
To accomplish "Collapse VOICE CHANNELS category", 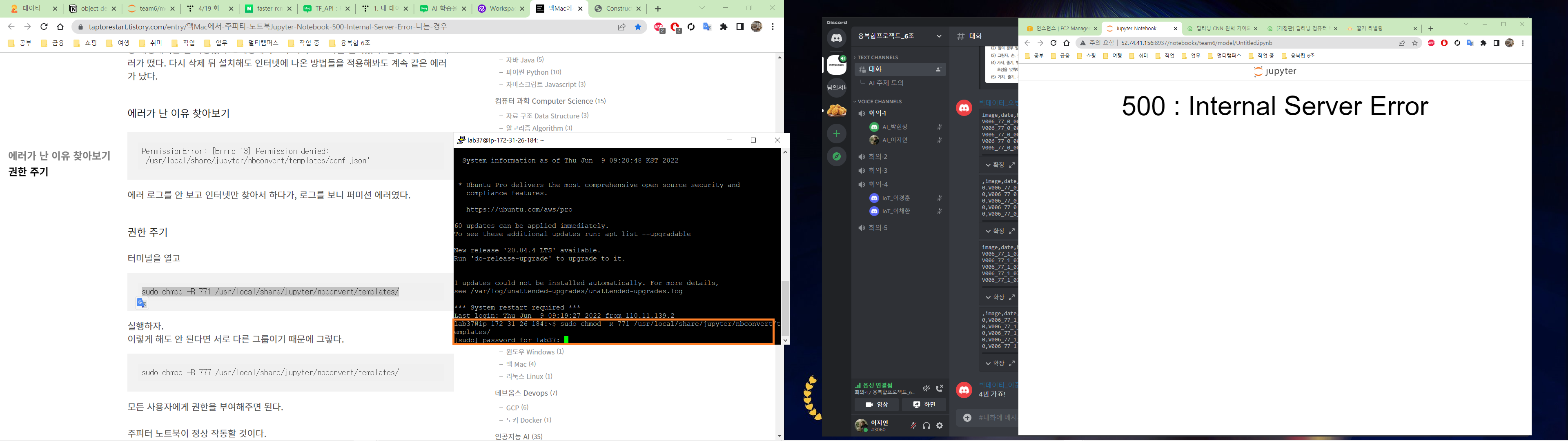I will [879, 102].
